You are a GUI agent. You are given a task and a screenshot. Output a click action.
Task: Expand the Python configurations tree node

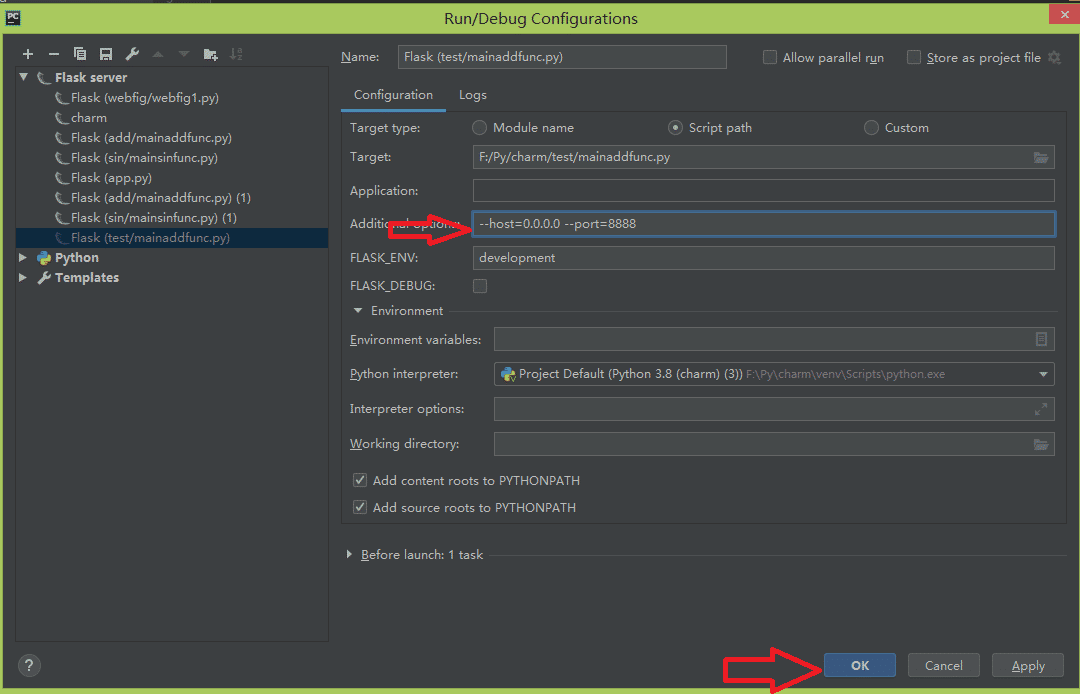[24, 258]
